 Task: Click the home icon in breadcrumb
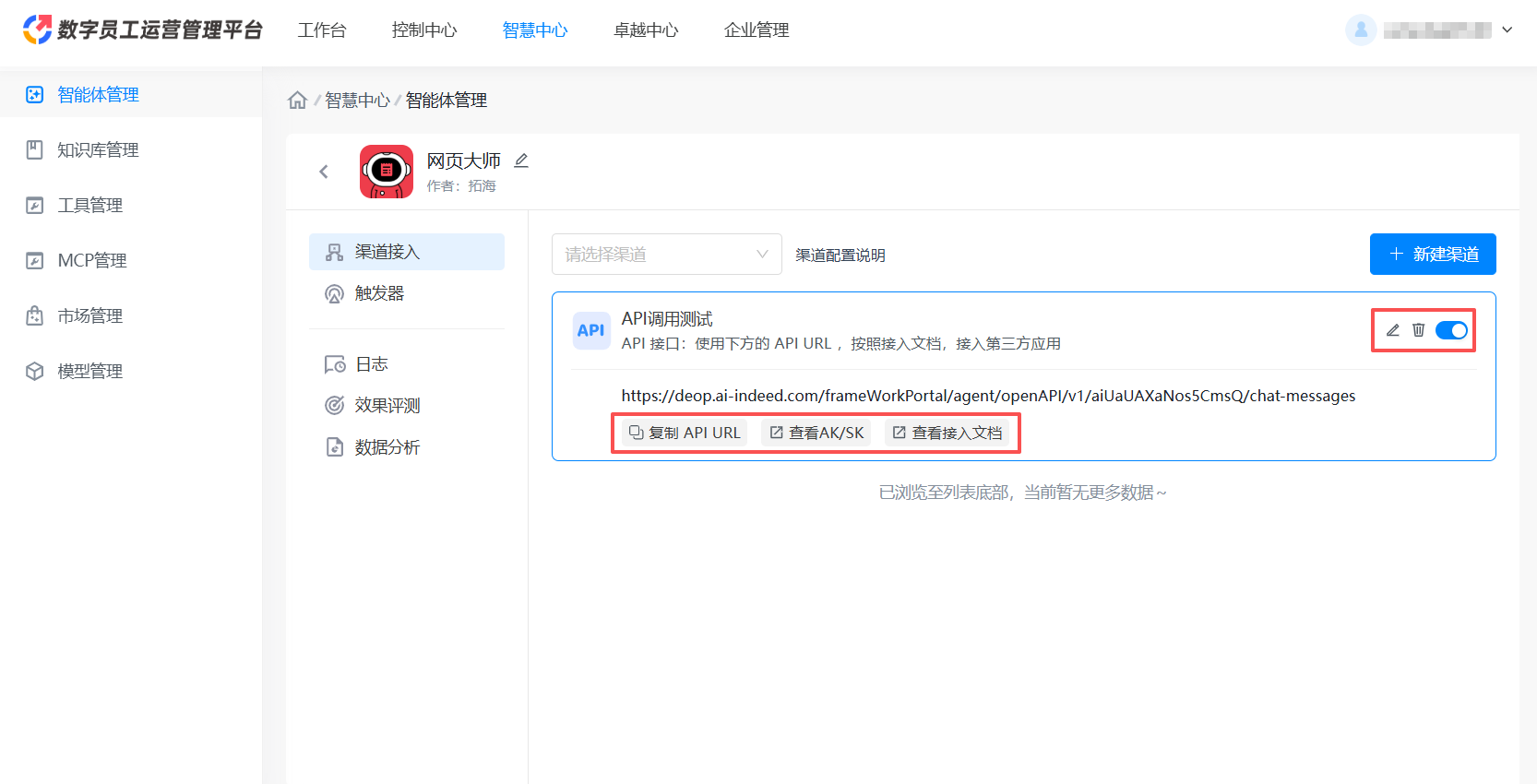click(x=297, y=100)
